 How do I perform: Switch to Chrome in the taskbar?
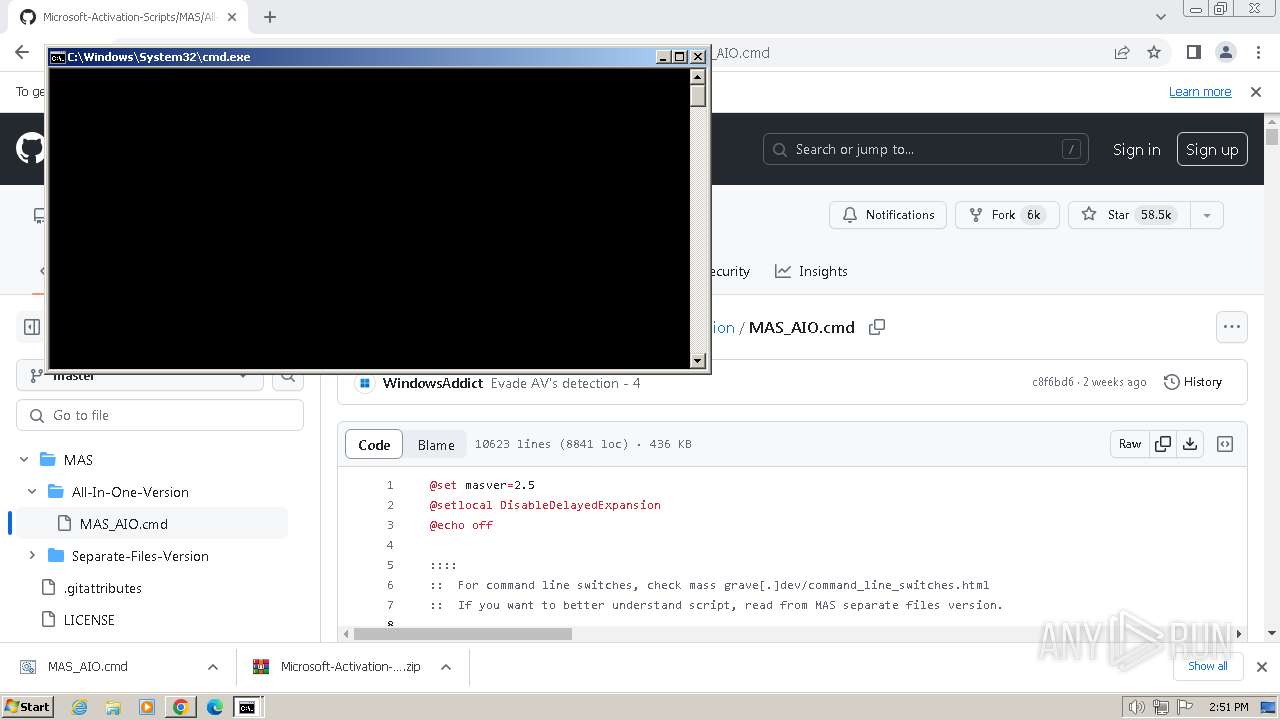point(181,707)
